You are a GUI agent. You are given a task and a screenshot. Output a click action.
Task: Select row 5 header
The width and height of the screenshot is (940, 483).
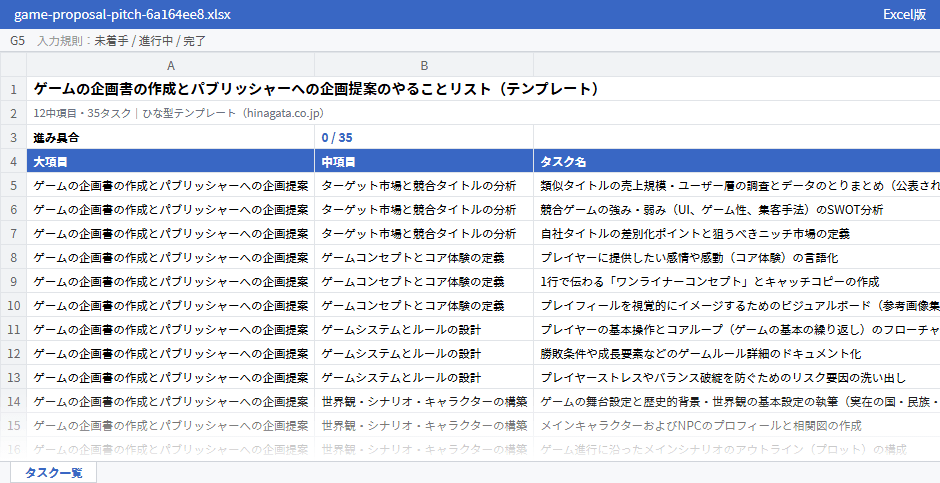pyautogui.click(x=13, y=185)
